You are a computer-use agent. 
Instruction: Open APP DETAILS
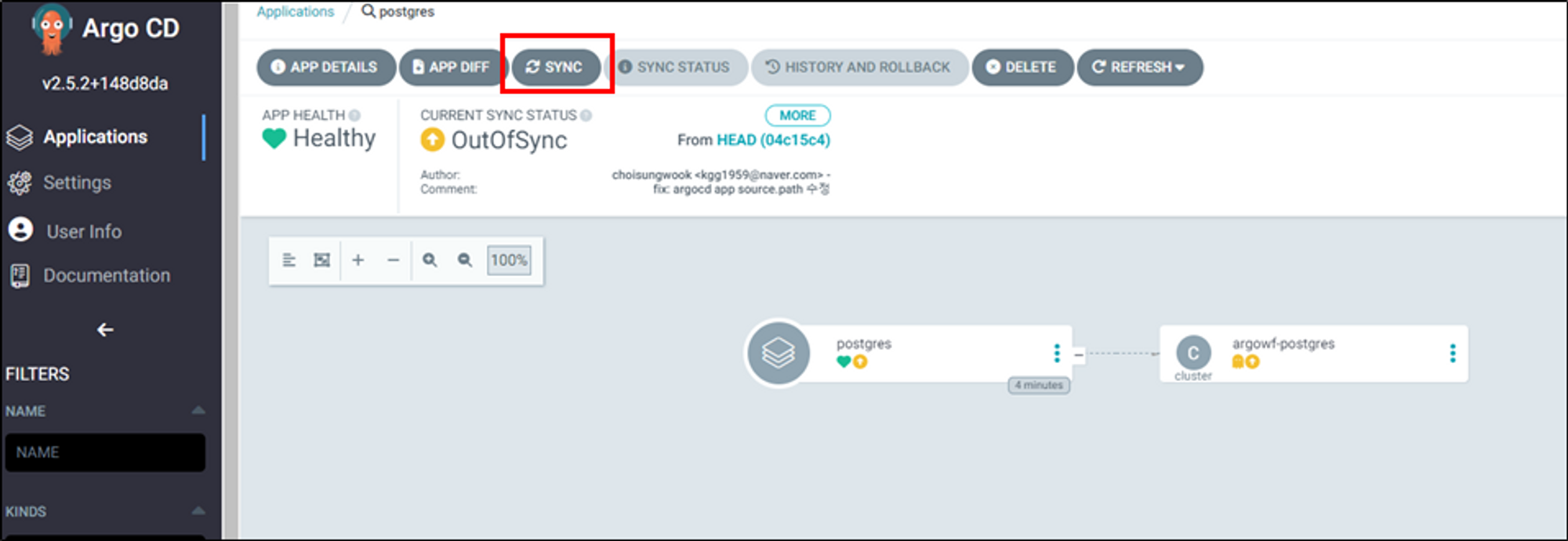[x=326, y=67]
